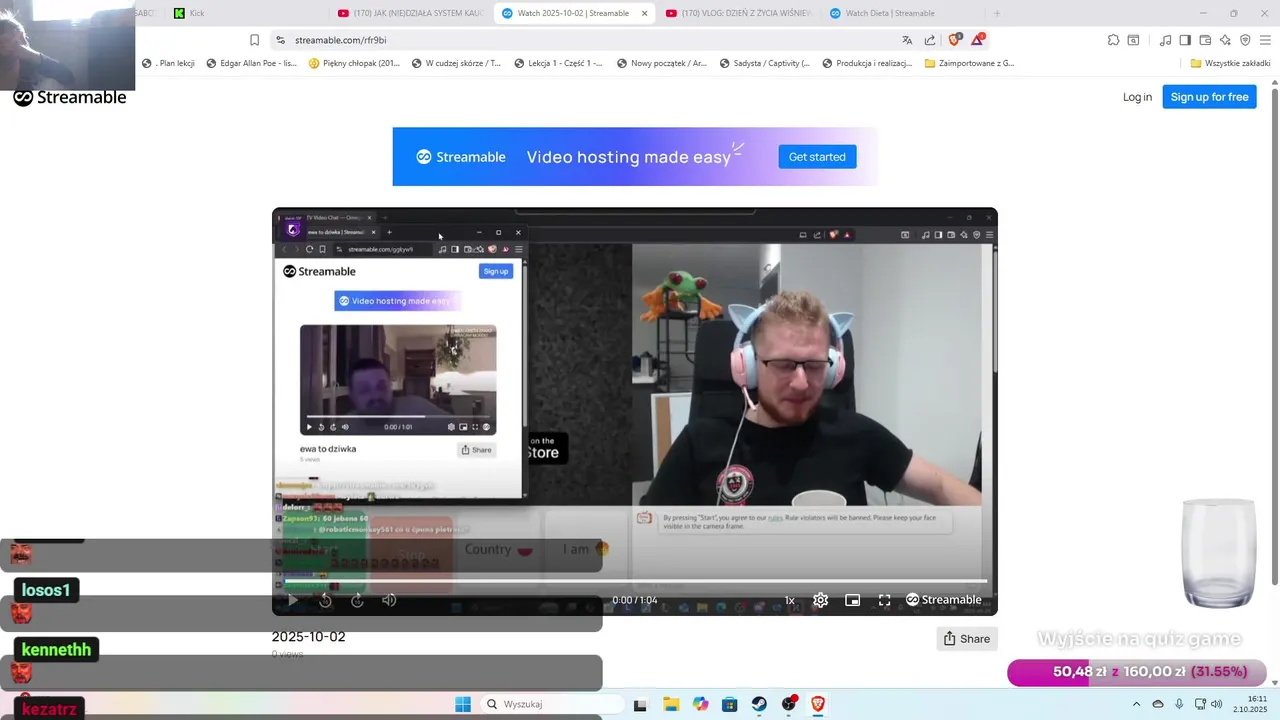Open video player settings gear
Viewport: 1280px width, 720px height.
[x=820, y=600]
